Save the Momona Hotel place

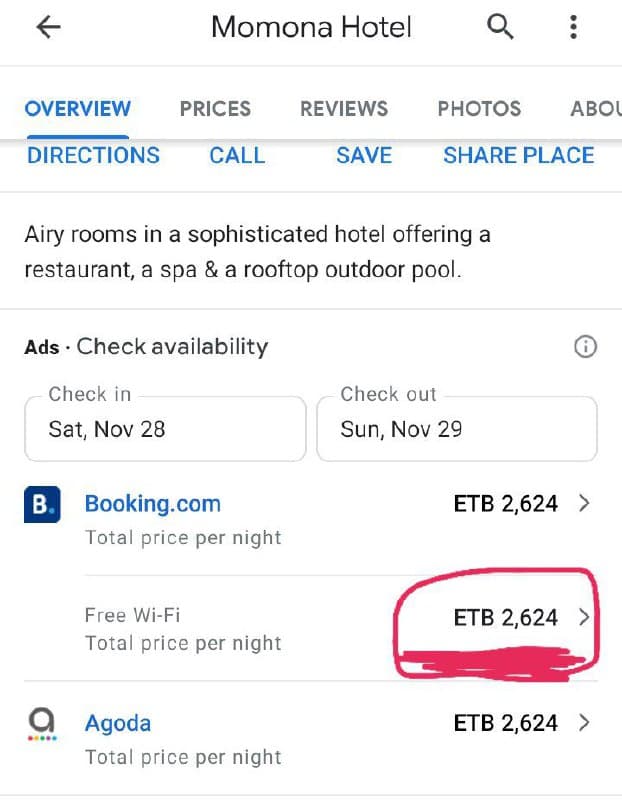pyautogui.click(x=364, y=155)
